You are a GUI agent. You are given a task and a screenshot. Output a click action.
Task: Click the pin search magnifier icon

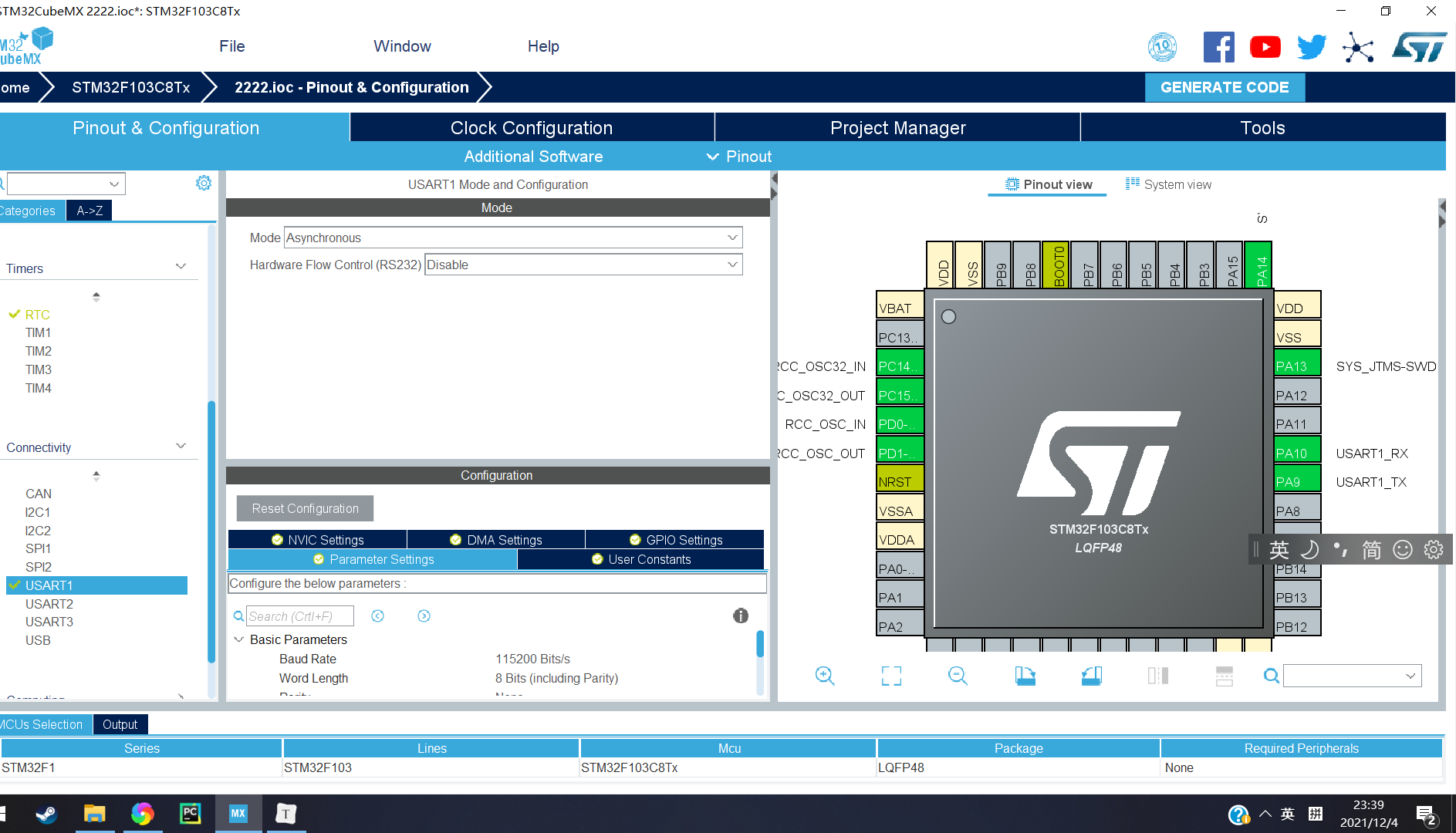pyautogui.click(x=1272, y=676)
